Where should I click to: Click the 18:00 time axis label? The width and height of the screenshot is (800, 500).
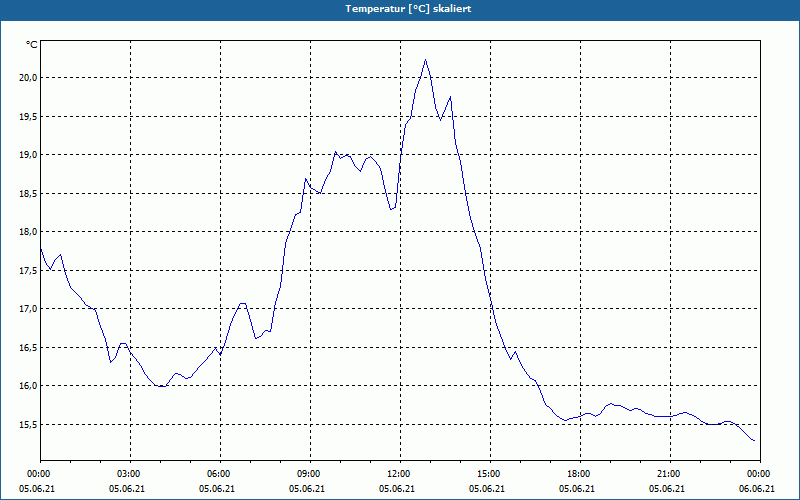581,474
